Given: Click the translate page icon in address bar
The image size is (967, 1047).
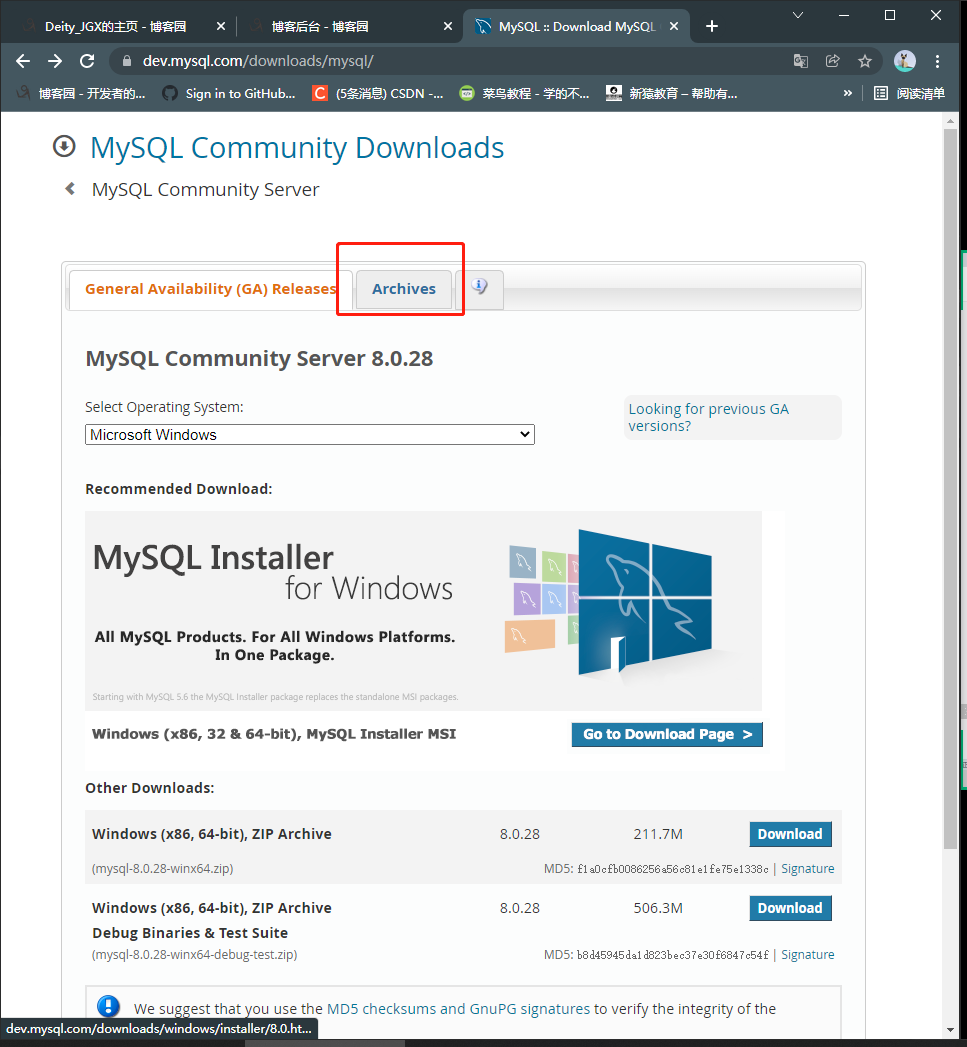Looking at the screenshot, I should click(801, 61).
